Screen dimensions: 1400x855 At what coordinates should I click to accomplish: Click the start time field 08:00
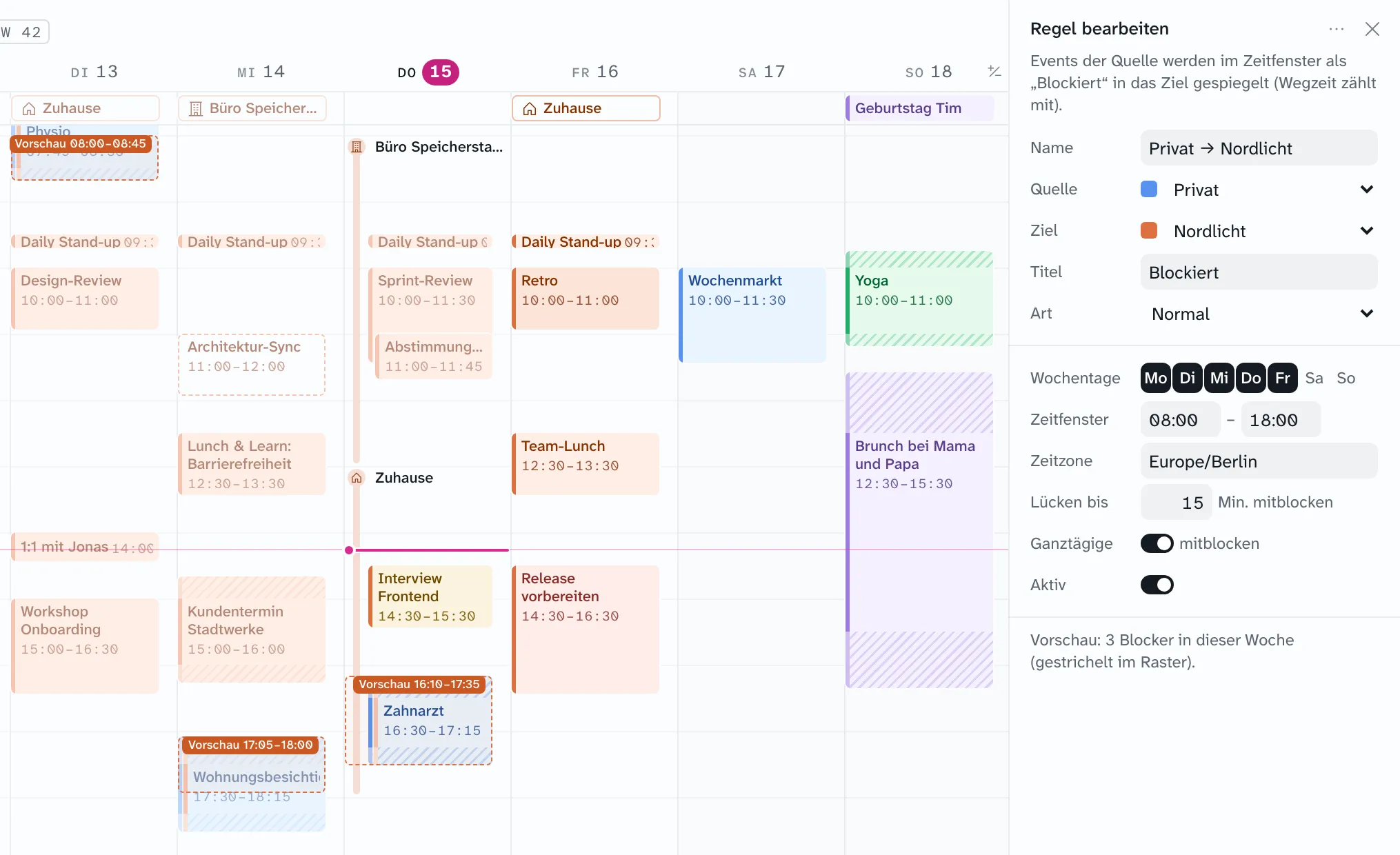pyautogui.click(x=1181, y=419)
